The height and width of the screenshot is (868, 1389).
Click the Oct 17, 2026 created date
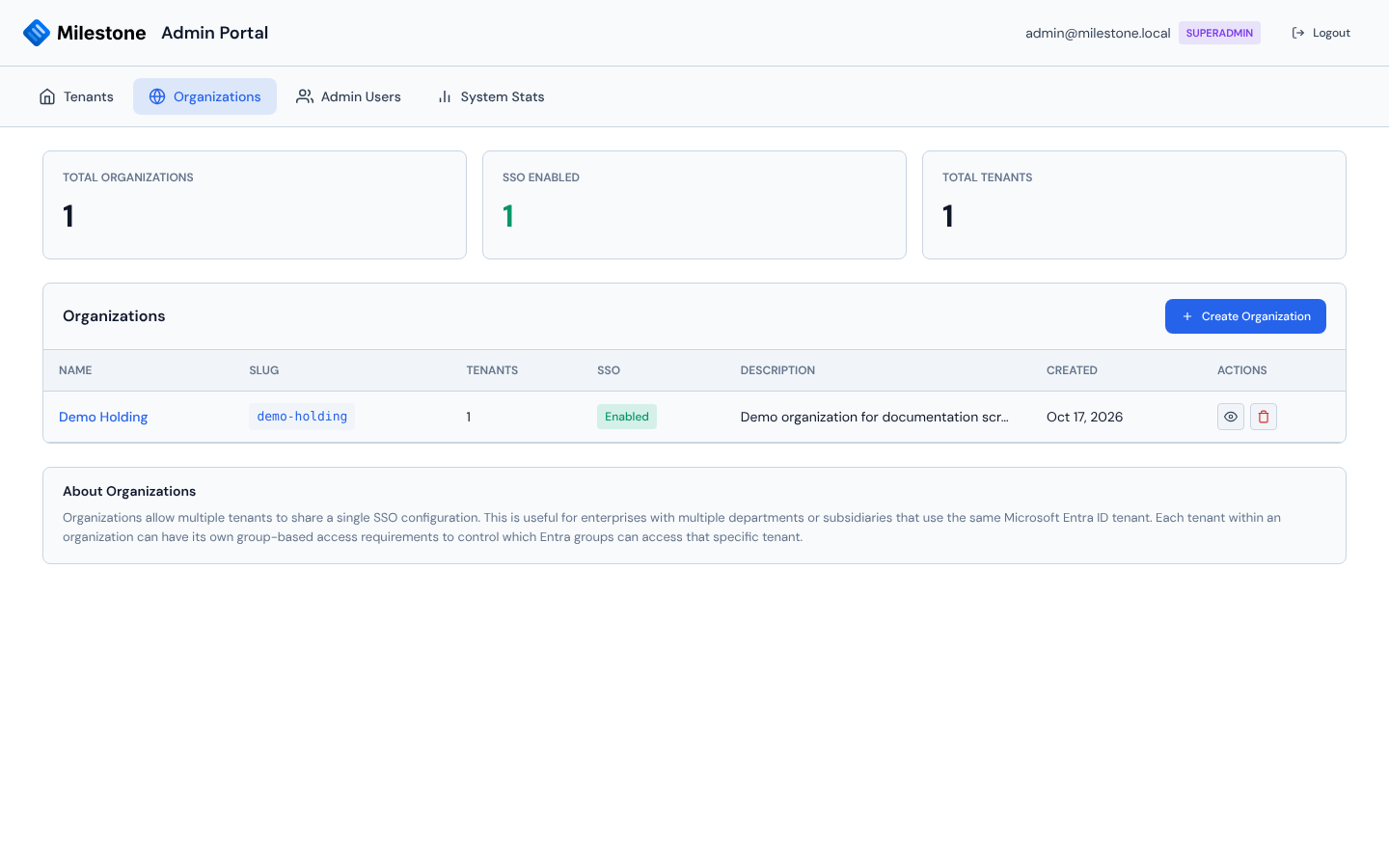pos(1084,417)
